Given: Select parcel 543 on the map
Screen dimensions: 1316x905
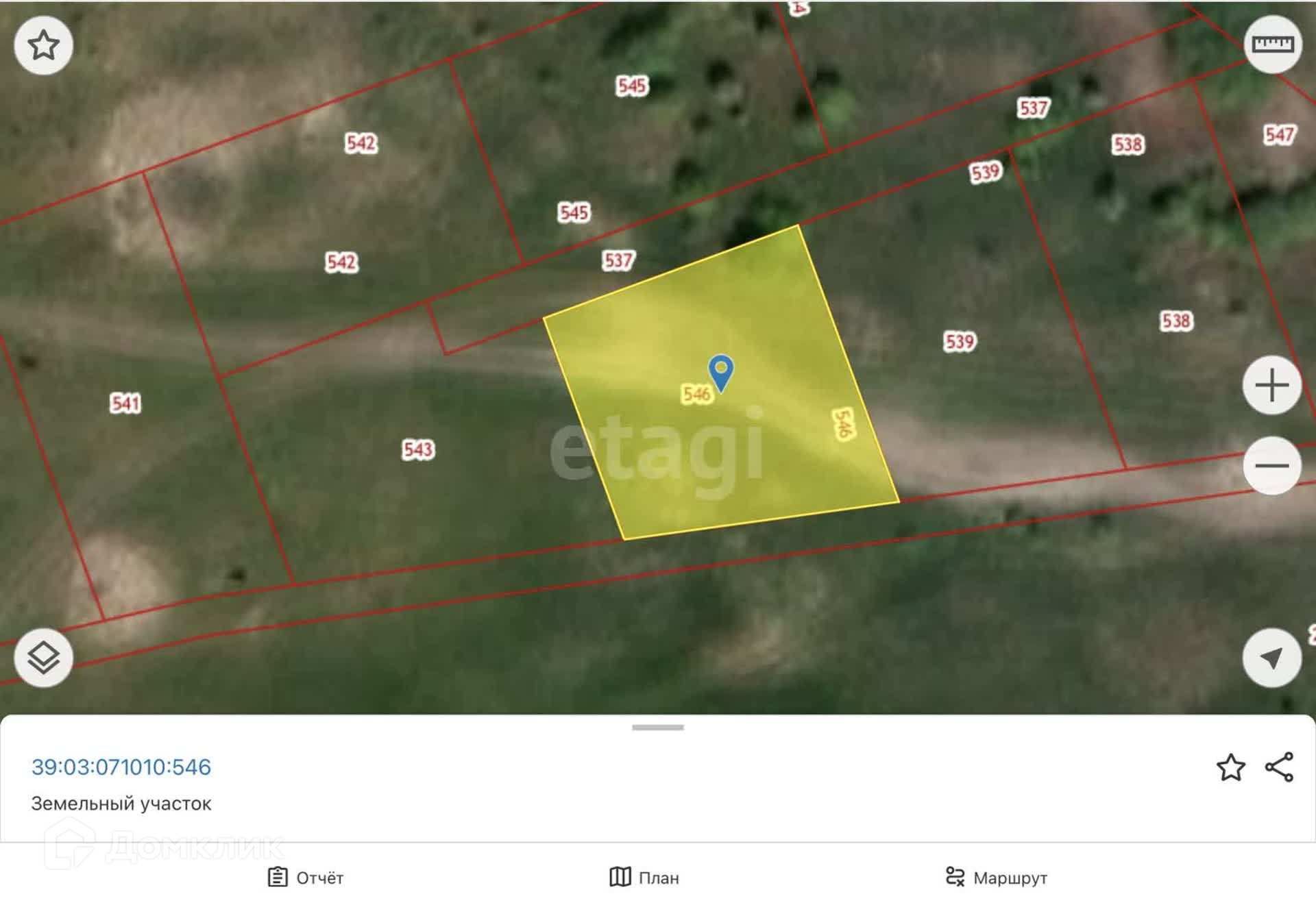Looking at the screenshot, I should point(417,450).
